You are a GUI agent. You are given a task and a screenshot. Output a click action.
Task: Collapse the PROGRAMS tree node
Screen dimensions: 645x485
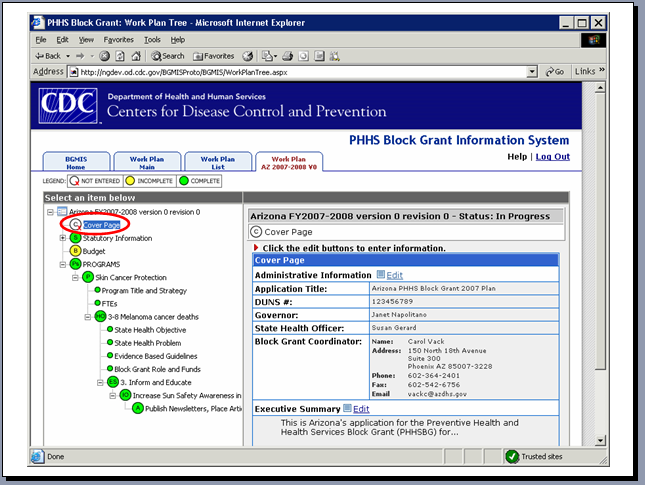(63, 264)
